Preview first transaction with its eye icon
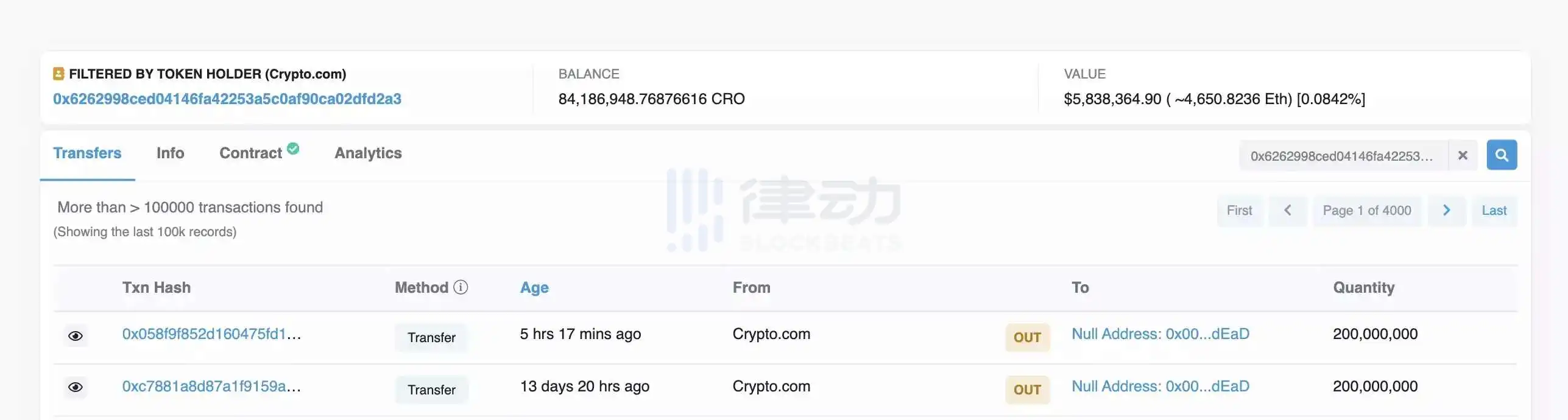 pyautogui.click(x=76, y=335)
